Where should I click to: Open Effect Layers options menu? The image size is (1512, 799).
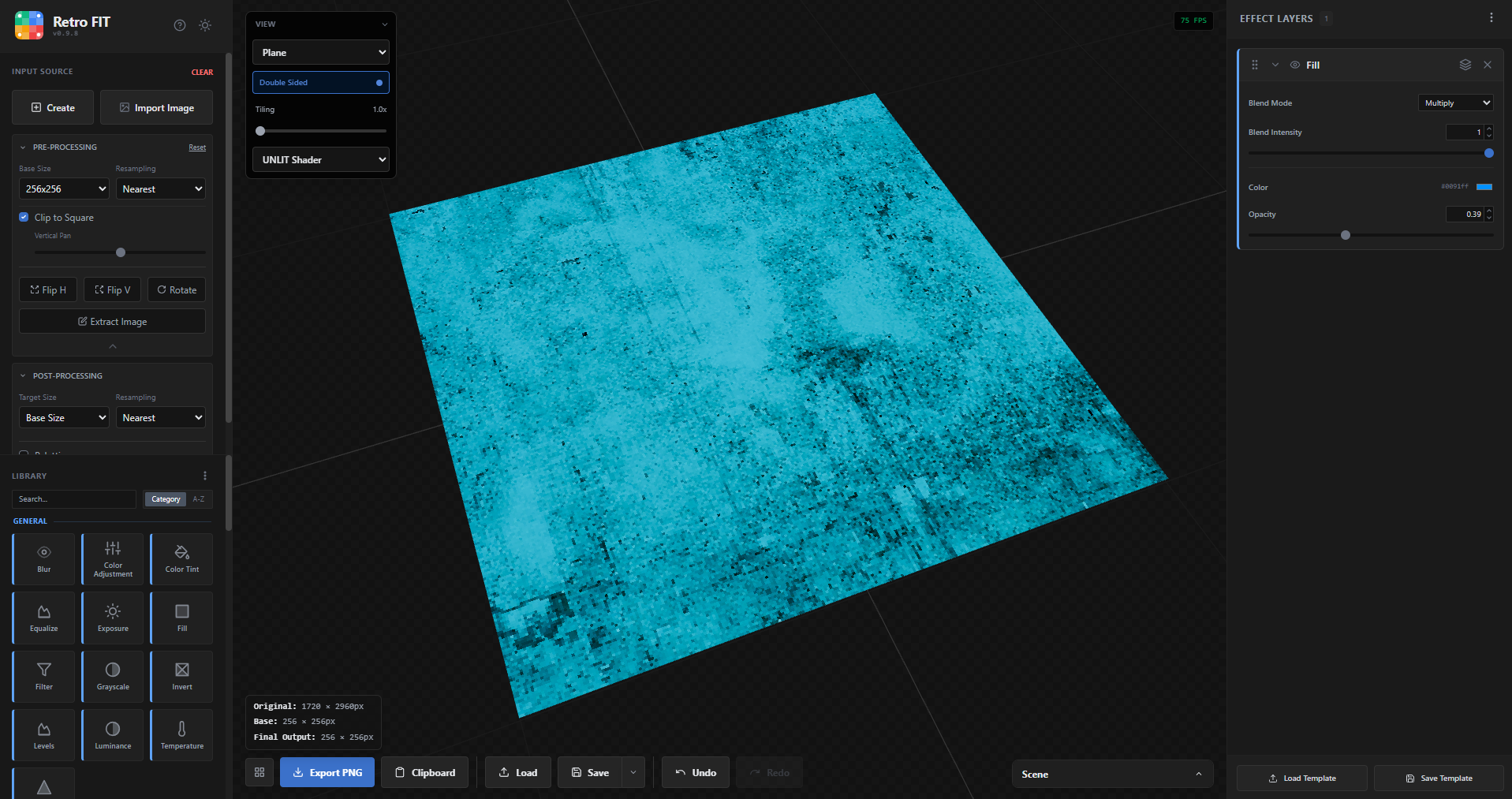pos(1491,17)
